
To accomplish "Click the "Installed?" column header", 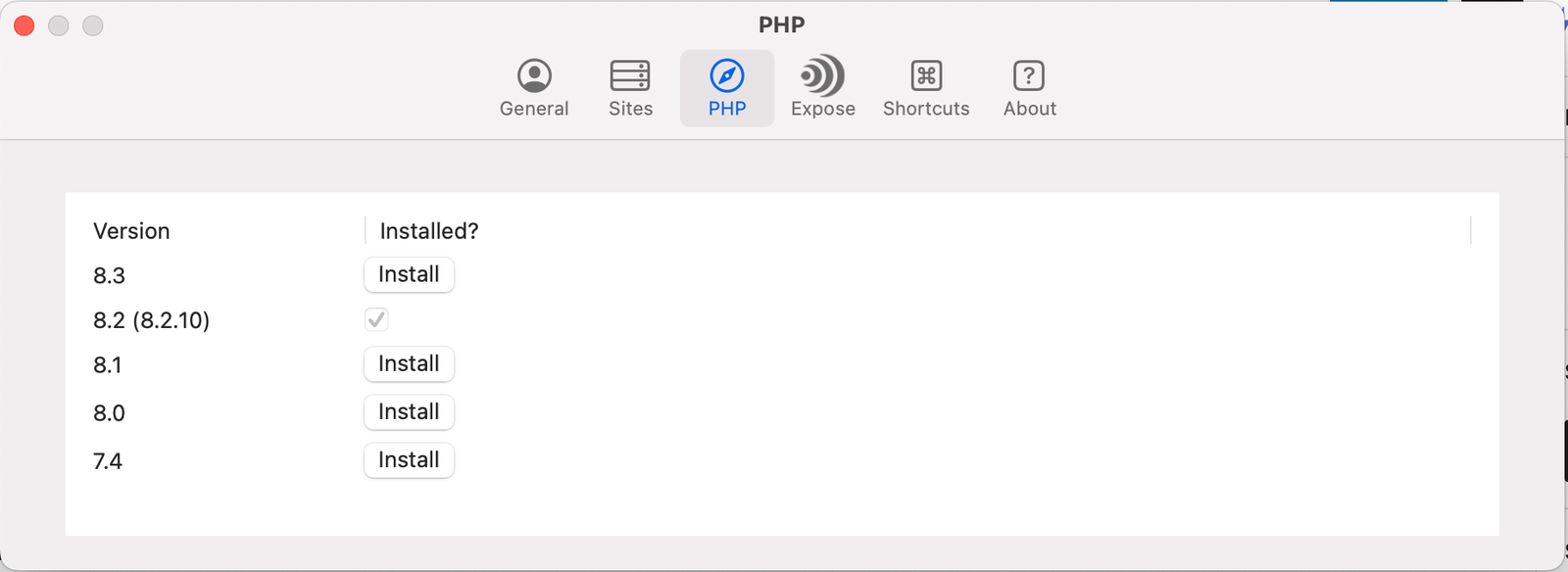I will point(429,231).
